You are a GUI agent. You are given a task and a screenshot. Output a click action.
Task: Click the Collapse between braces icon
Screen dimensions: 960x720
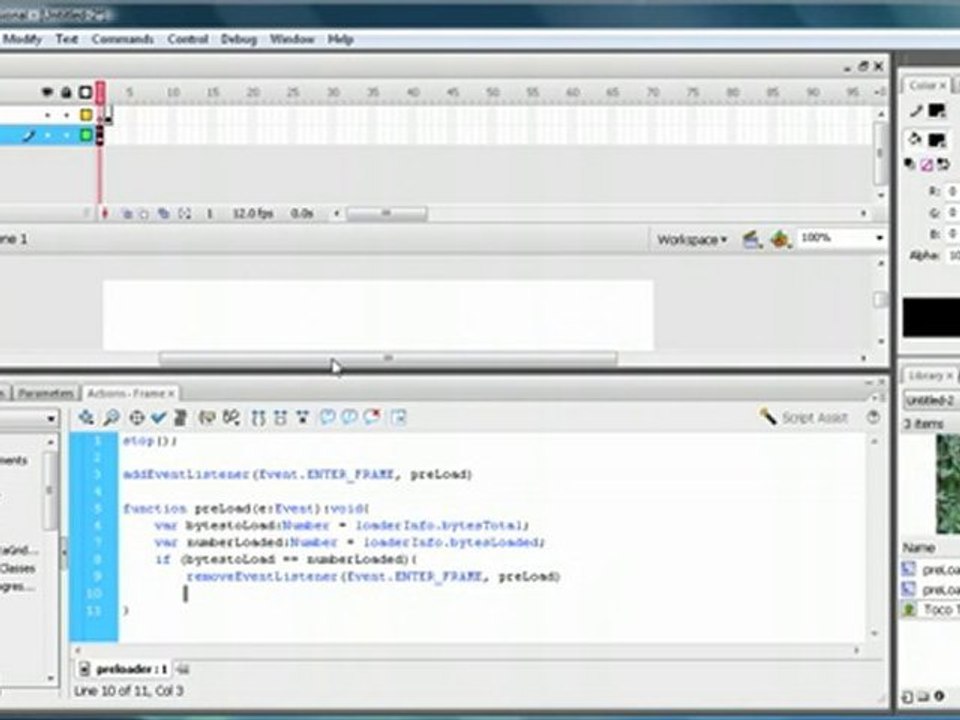[x=258, y=418]
